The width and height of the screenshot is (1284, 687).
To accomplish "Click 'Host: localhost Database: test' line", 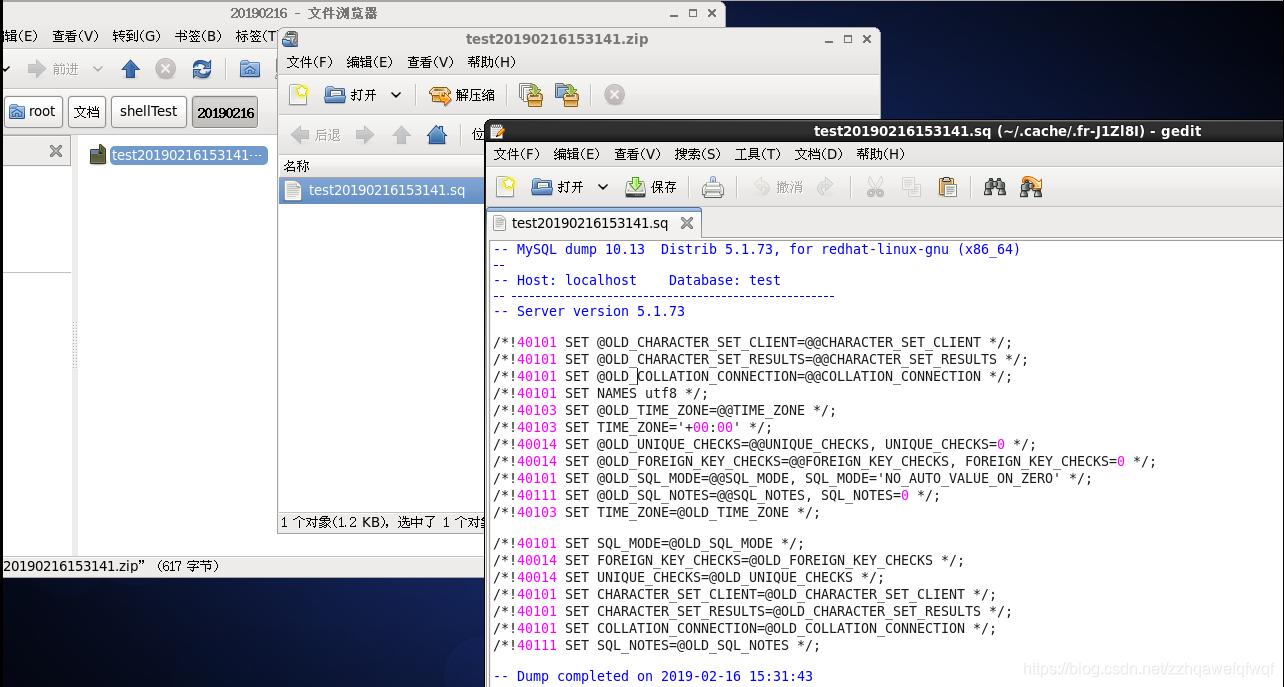I will 637,280.
